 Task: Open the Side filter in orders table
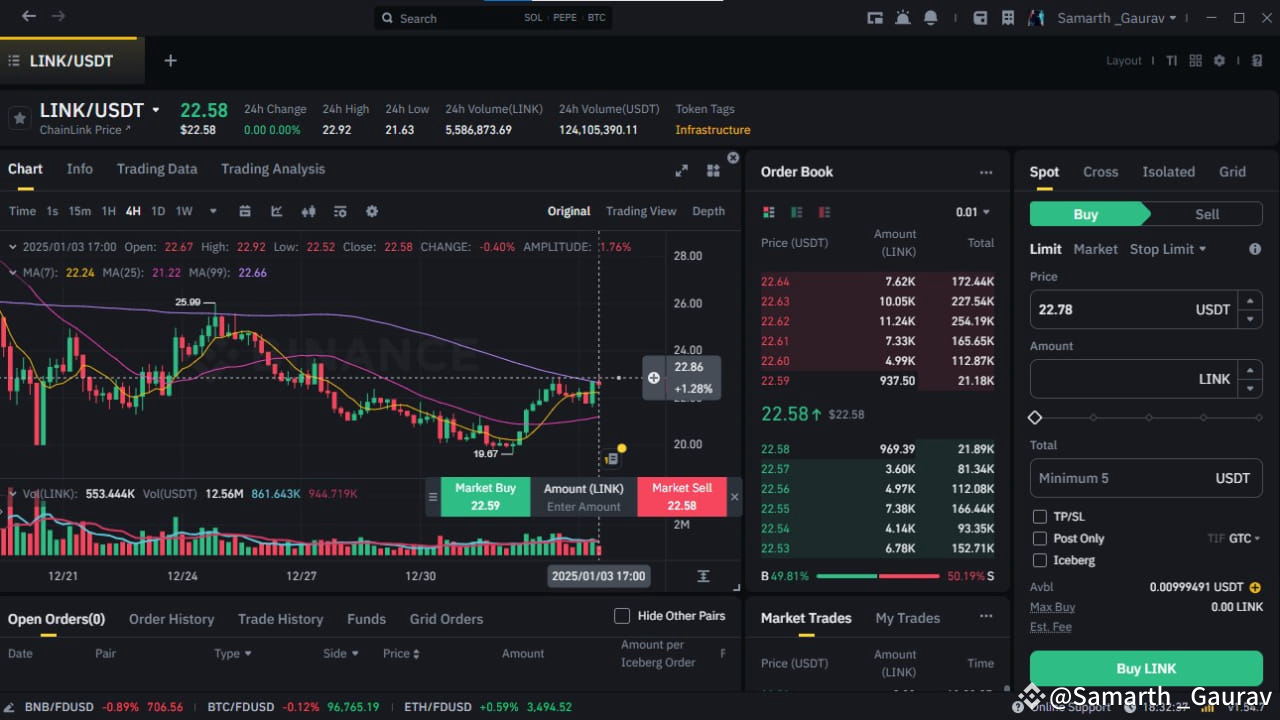click(x=340, y=653)
